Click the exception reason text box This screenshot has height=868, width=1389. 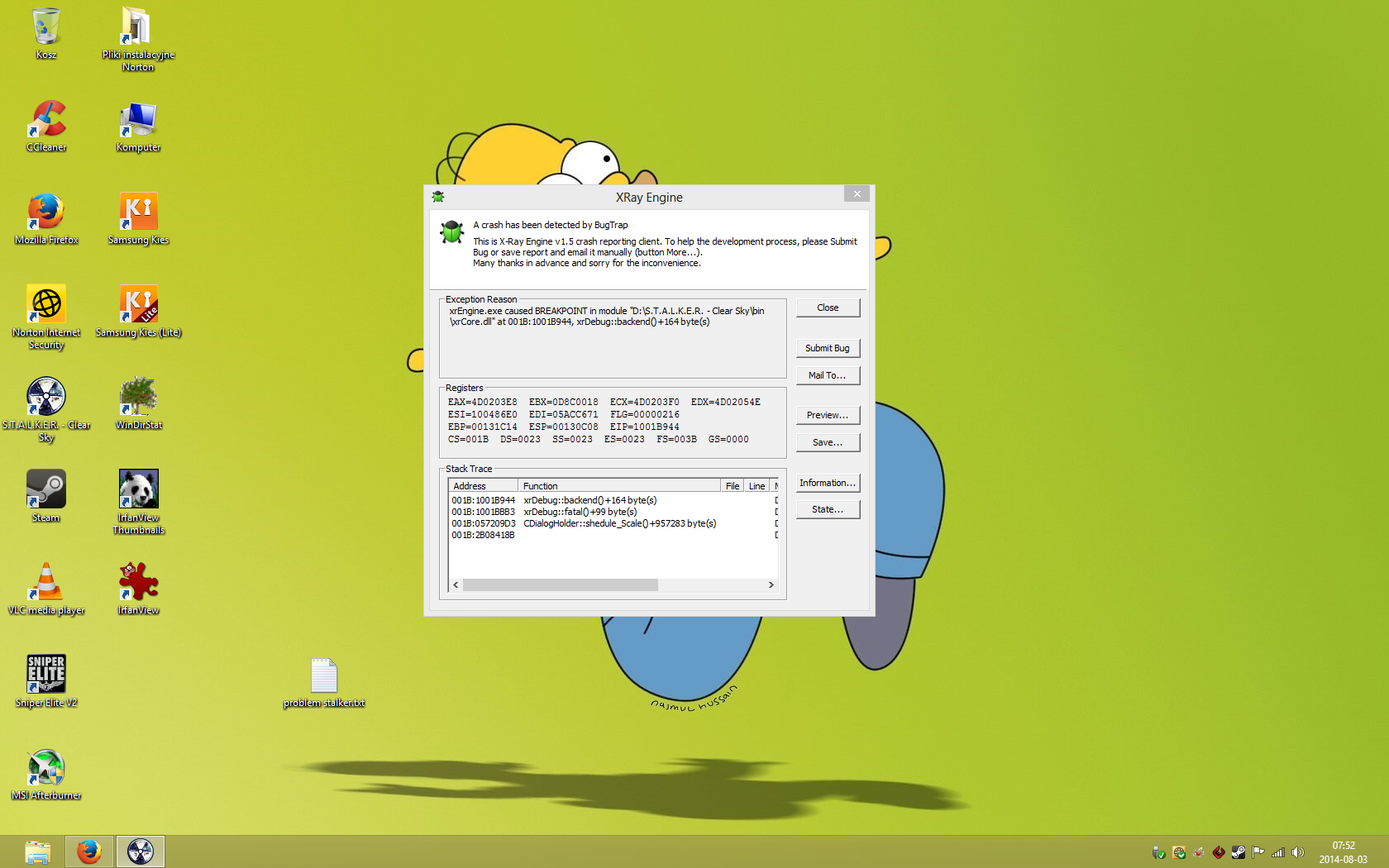coord(613,341)
